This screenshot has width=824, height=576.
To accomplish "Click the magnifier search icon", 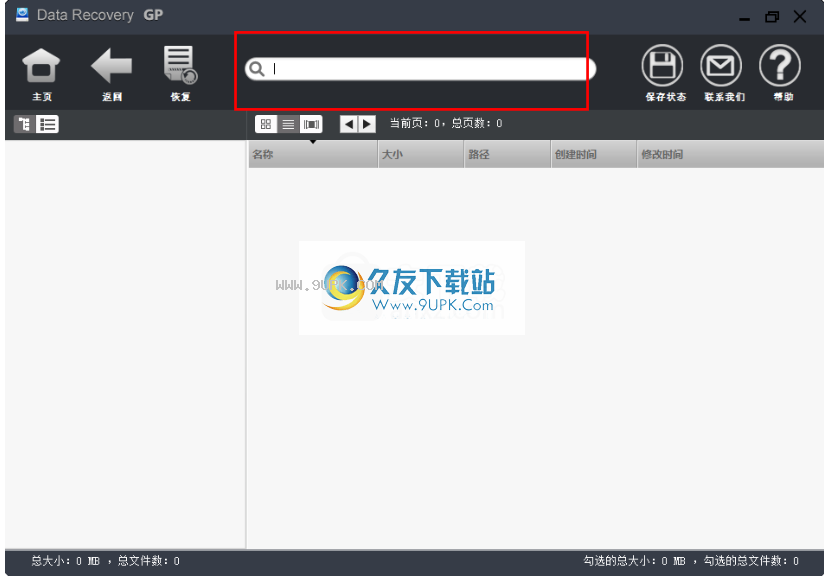I will pos(256,69).
